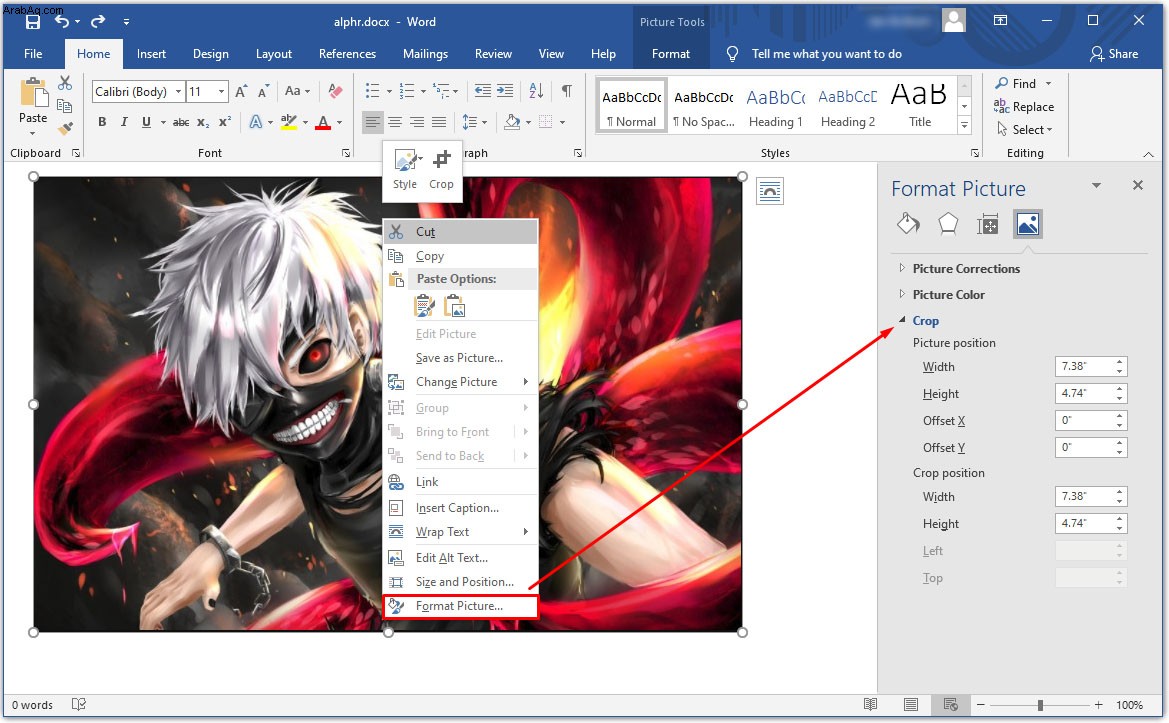This screenshot has width=1169, height=723.
Task: Sort the selection alphabetically
Action: coord(536,91)
